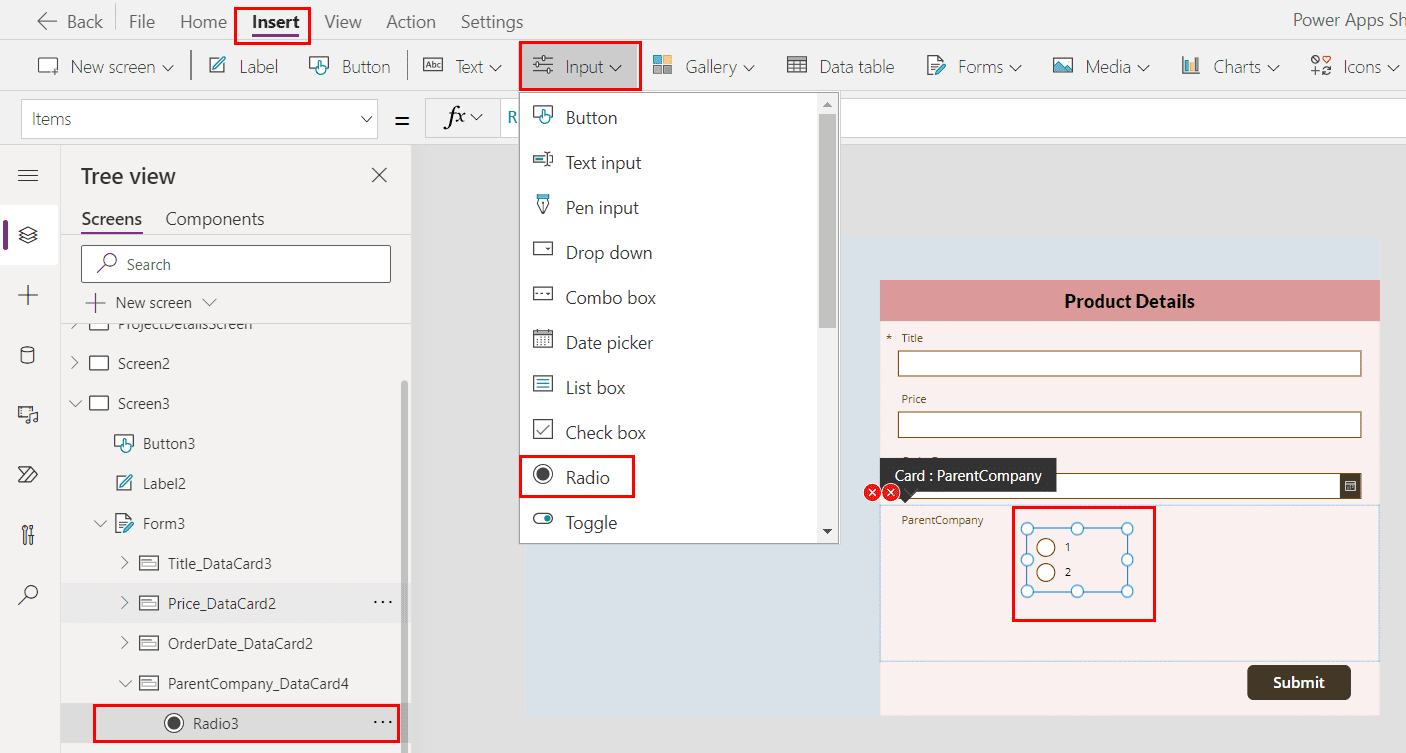Insert a Data table from the toolbar
The height and width of the screenshot is (753, 1406).
click(840, 66)
